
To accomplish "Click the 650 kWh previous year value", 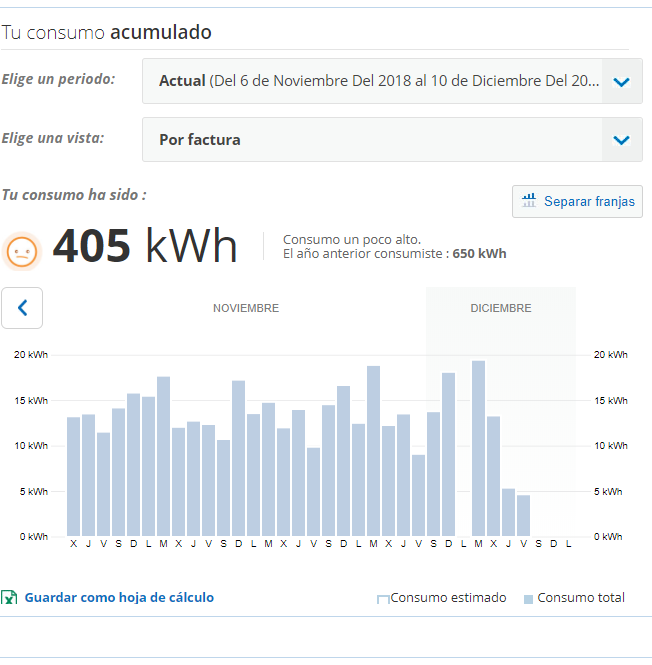I will 479,254.
